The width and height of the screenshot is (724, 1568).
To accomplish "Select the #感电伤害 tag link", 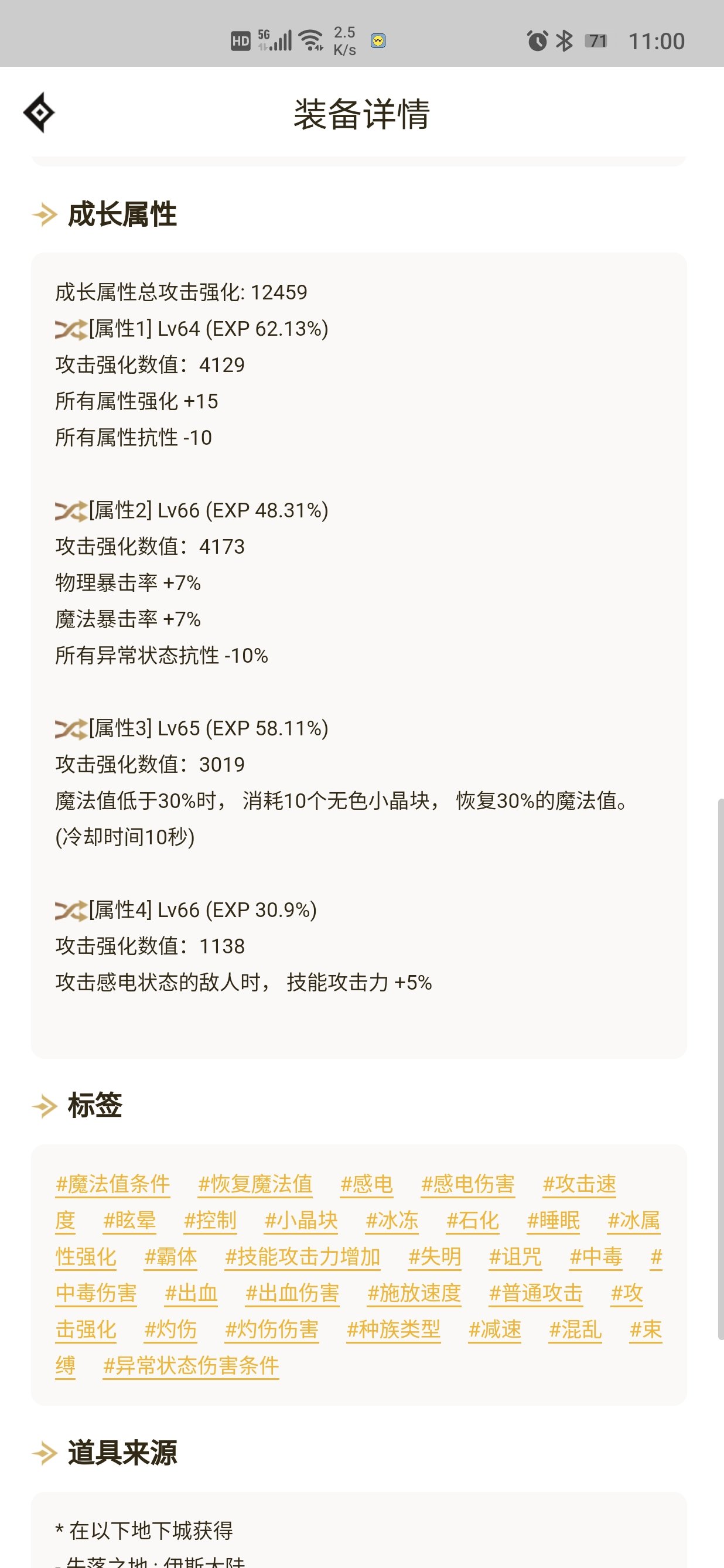I will pos(468,1185).
